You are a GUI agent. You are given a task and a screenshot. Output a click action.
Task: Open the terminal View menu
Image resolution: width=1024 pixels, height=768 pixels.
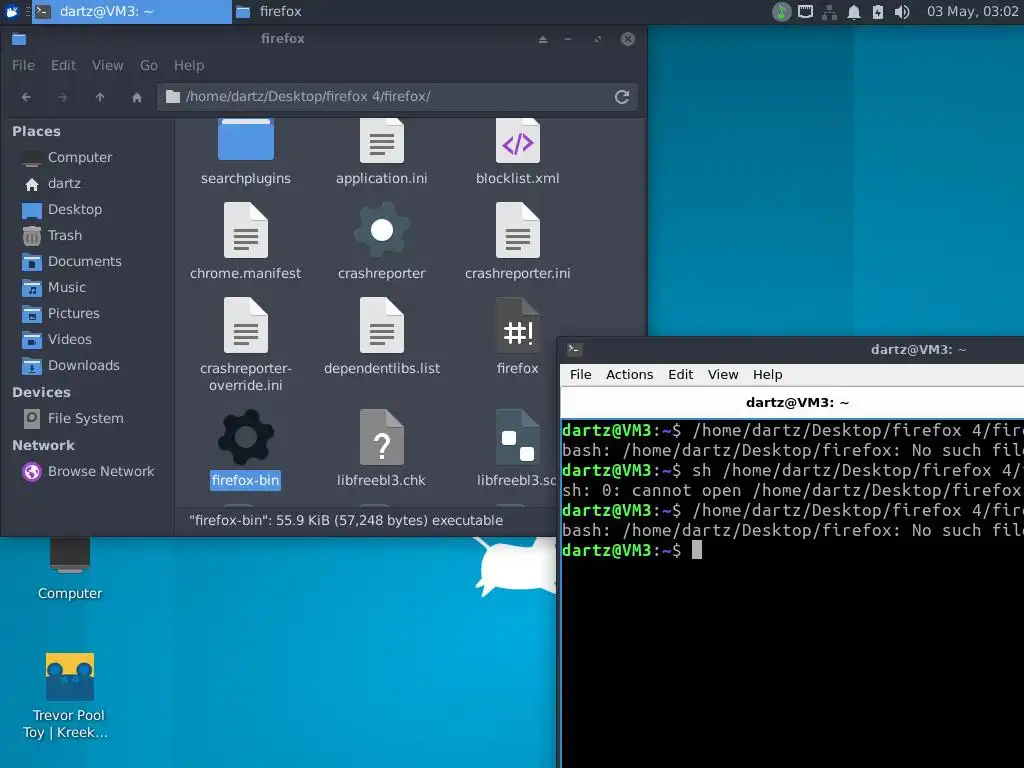coord(723,375)
